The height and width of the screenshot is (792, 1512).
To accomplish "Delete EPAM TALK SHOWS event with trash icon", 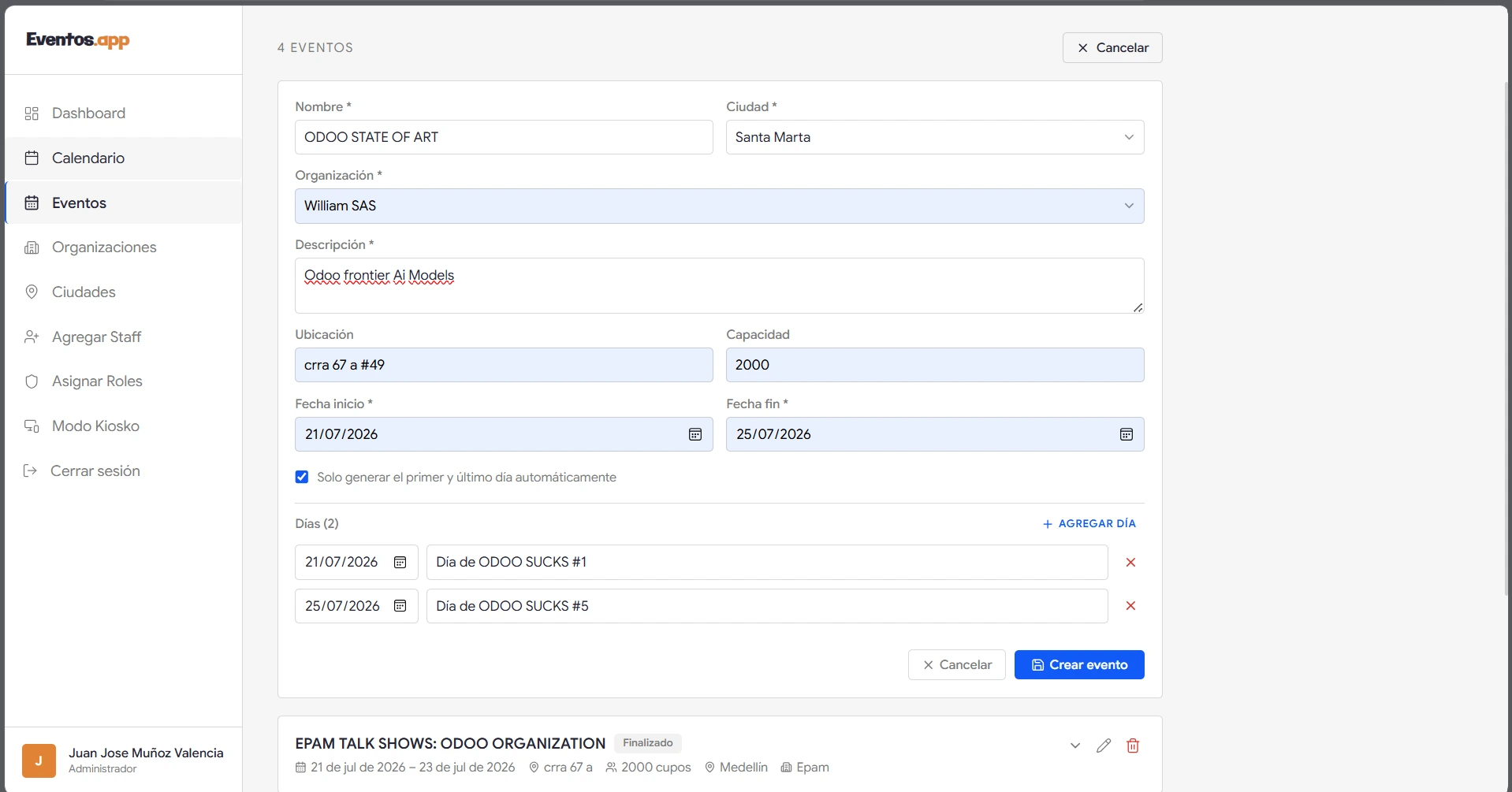I will [1133, 746].
